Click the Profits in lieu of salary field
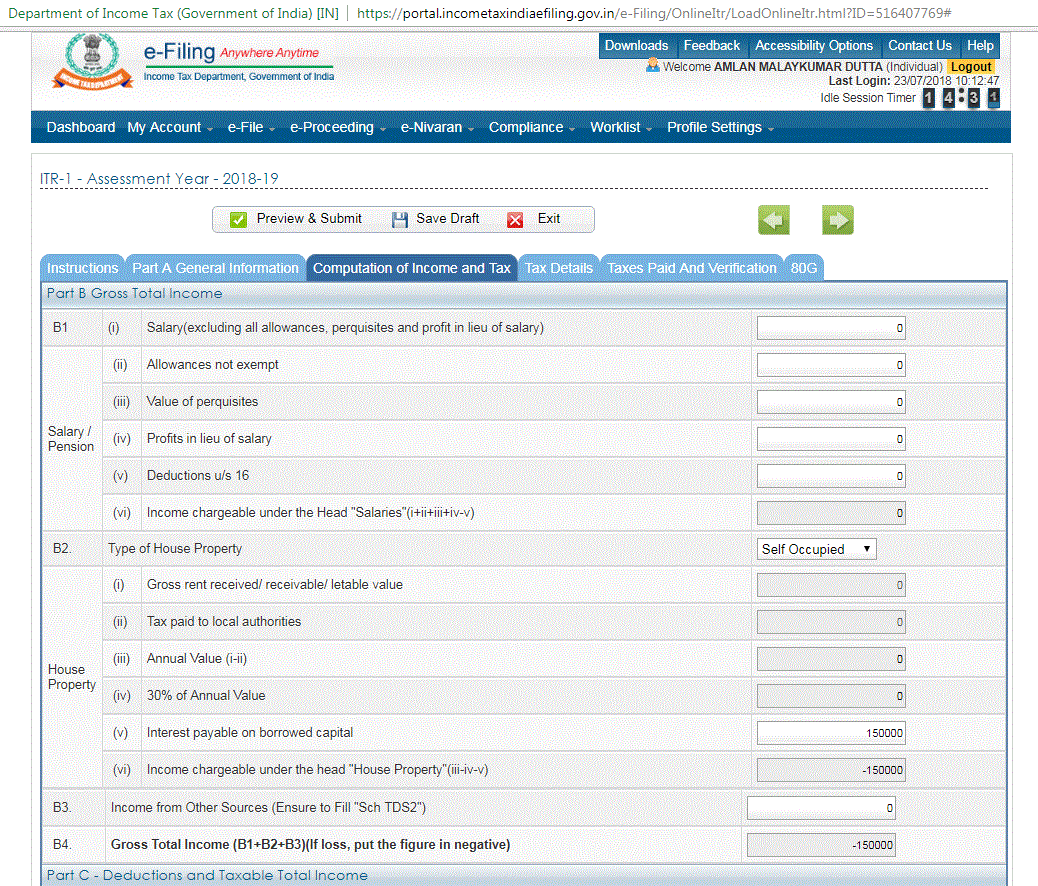This screenshot has width=1038, height=886. (831, 439)
